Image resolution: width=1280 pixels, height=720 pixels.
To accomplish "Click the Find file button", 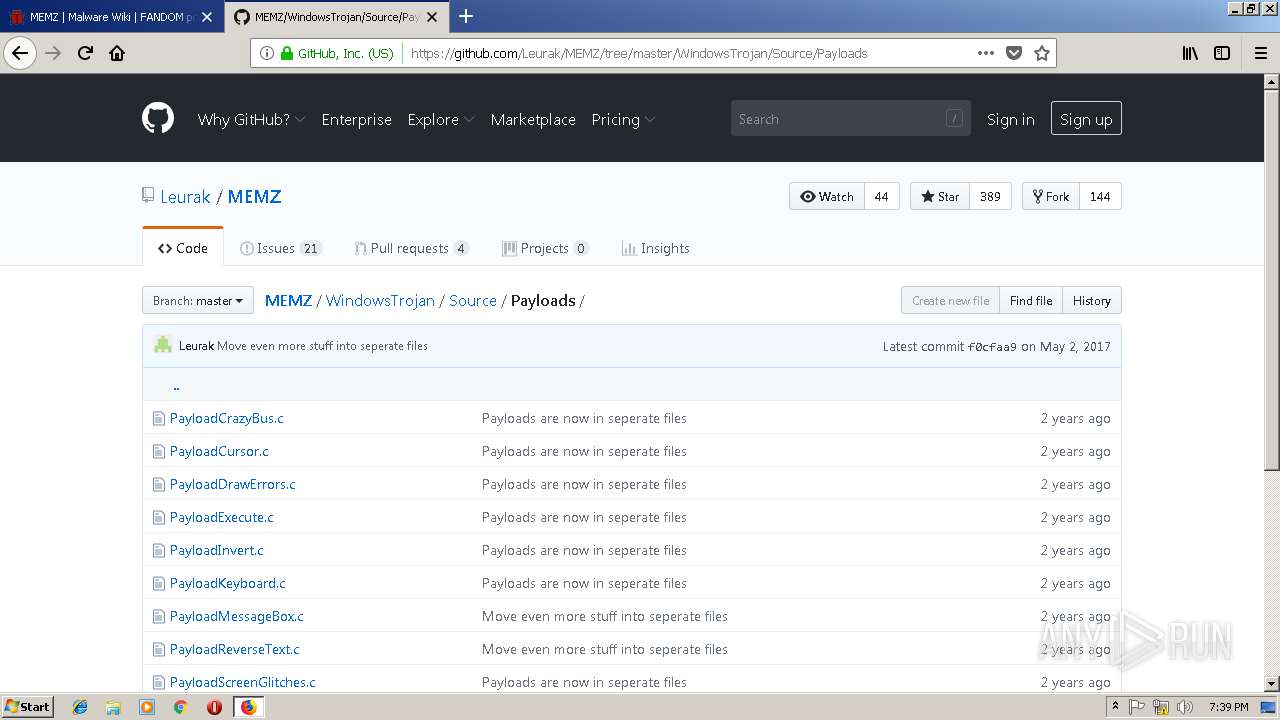I will [x=1031, y=300].
